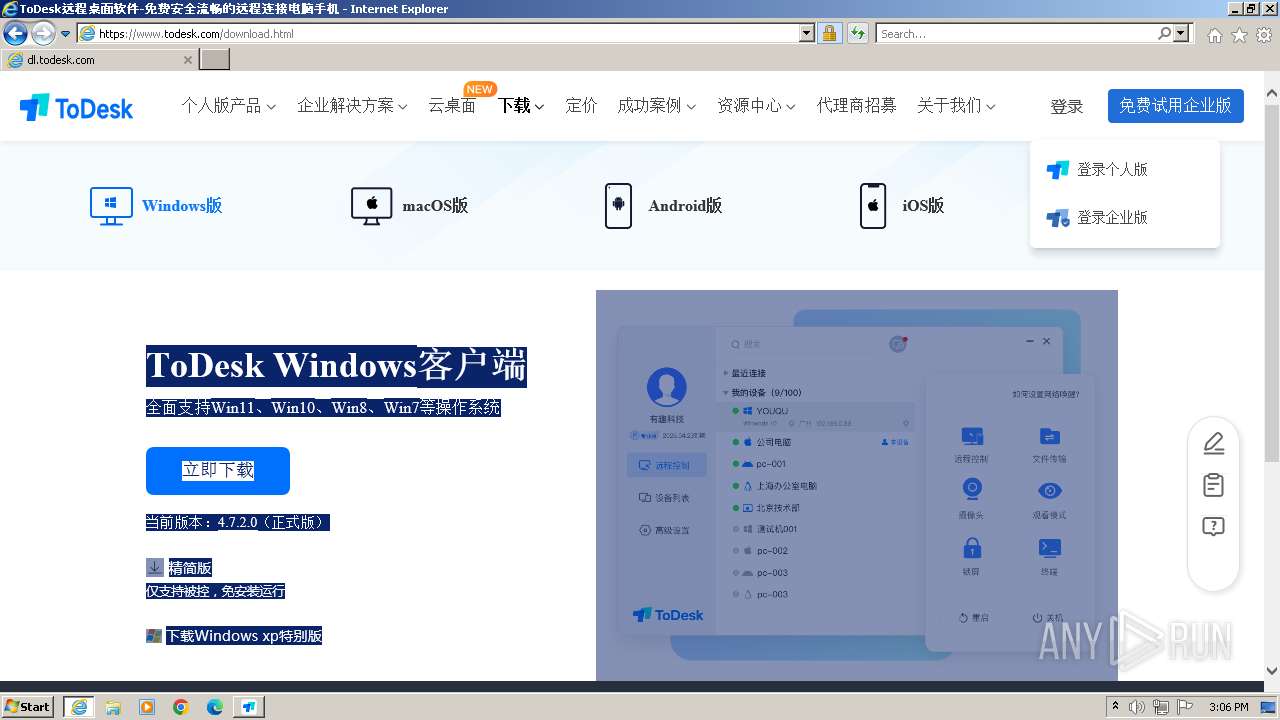Image resolution: width=1280 pixels, height=720 pixels.
Task: Click the 当前版本：4.7.2.0 version text
Action: pos(237,522)
